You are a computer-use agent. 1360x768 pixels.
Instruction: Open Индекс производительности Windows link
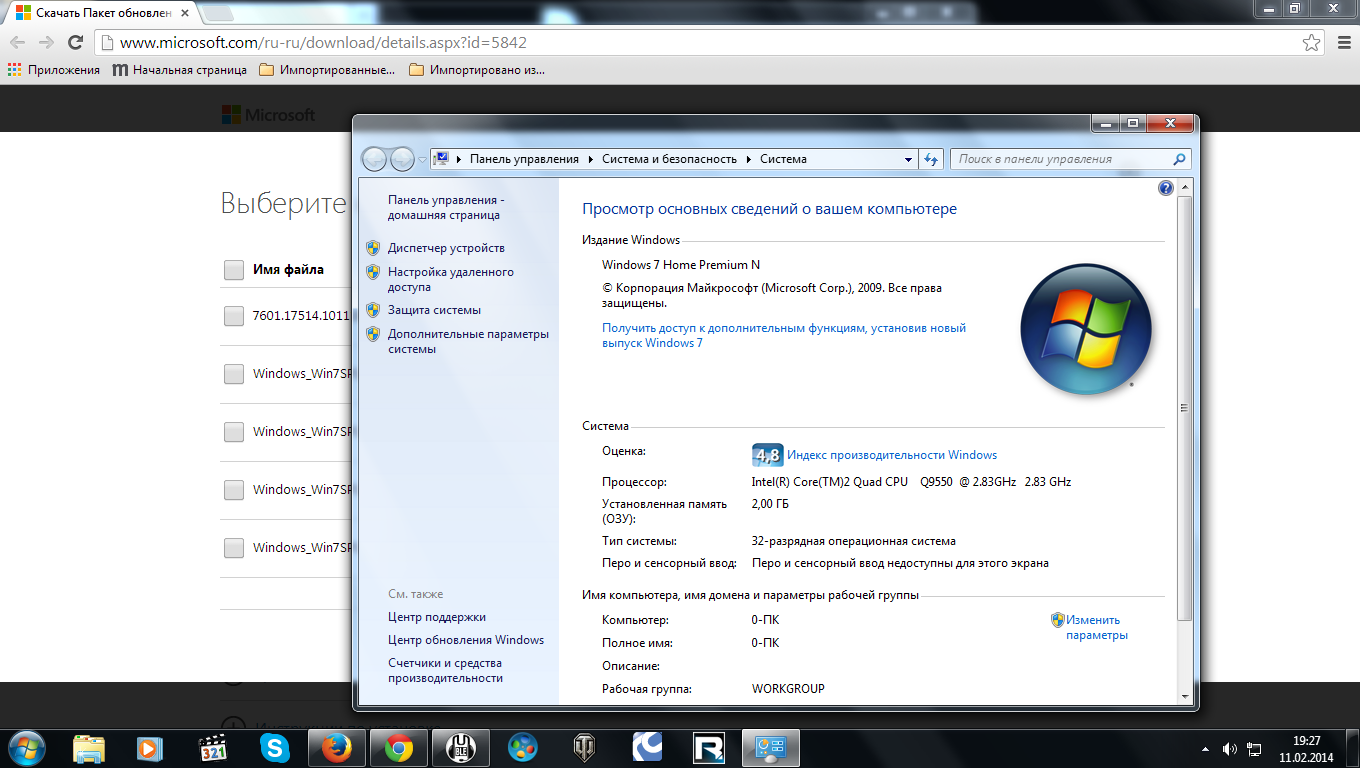[x=892, y=455]
